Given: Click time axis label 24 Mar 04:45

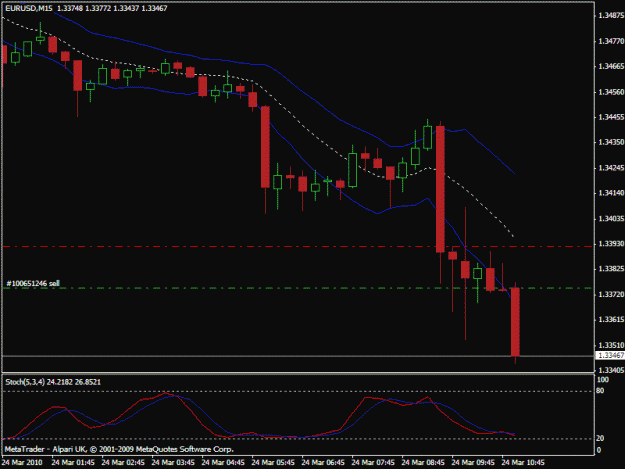Looking at the screenshot, I should 223,463.
